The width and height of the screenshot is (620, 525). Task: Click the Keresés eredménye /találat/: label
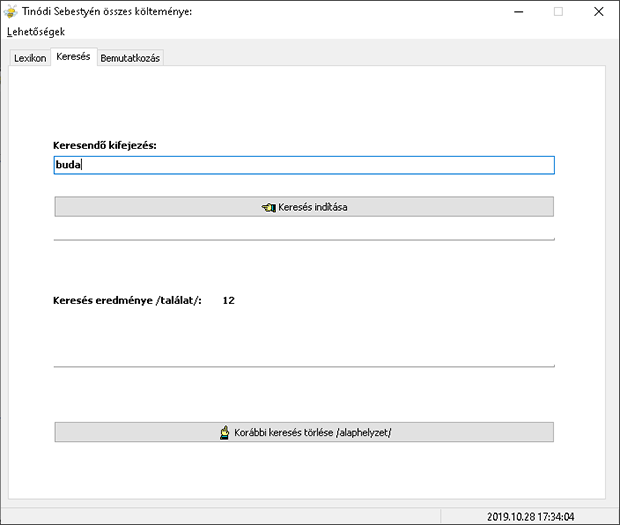point(127,300)
